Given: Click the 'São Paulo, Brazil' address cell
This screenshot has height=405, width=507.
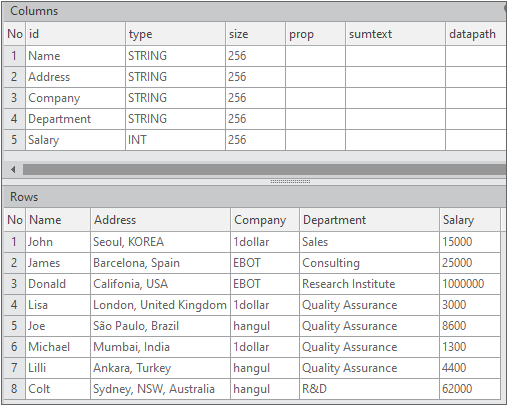Looking at the screenshot, I should (x=160, y=326).
